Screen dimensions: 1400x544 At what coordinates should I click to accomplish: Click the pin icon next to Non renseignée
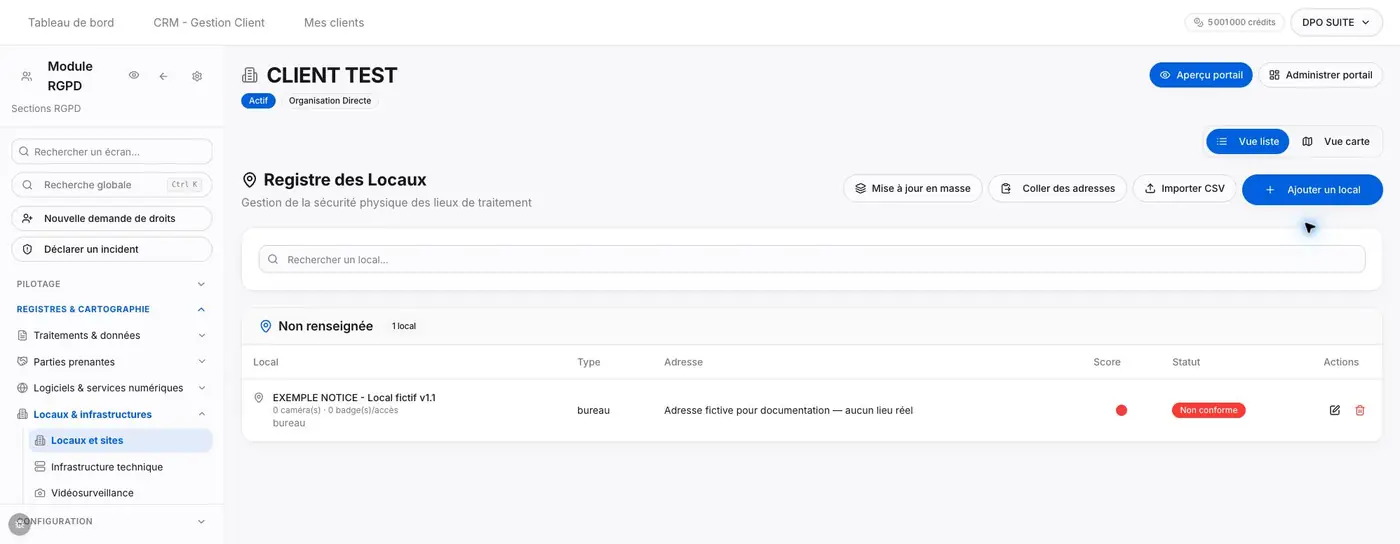tap(266, 326)
